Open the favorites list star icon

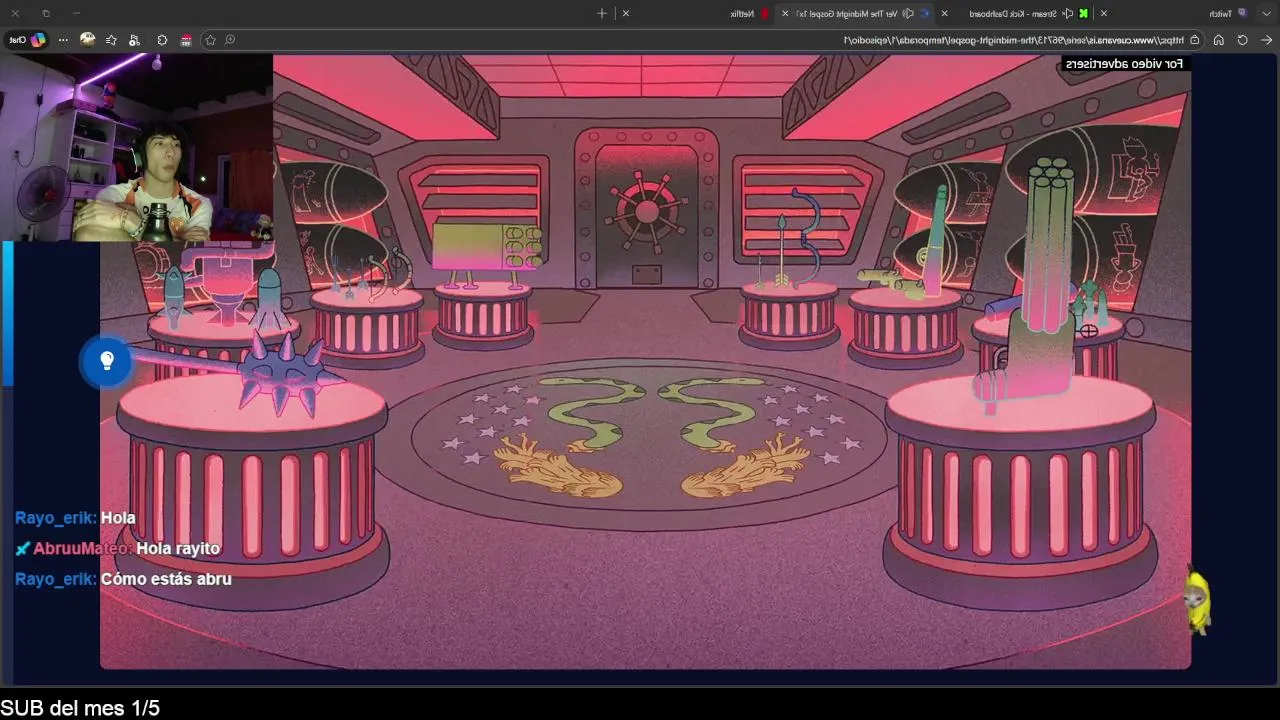(x=111, y=40)
